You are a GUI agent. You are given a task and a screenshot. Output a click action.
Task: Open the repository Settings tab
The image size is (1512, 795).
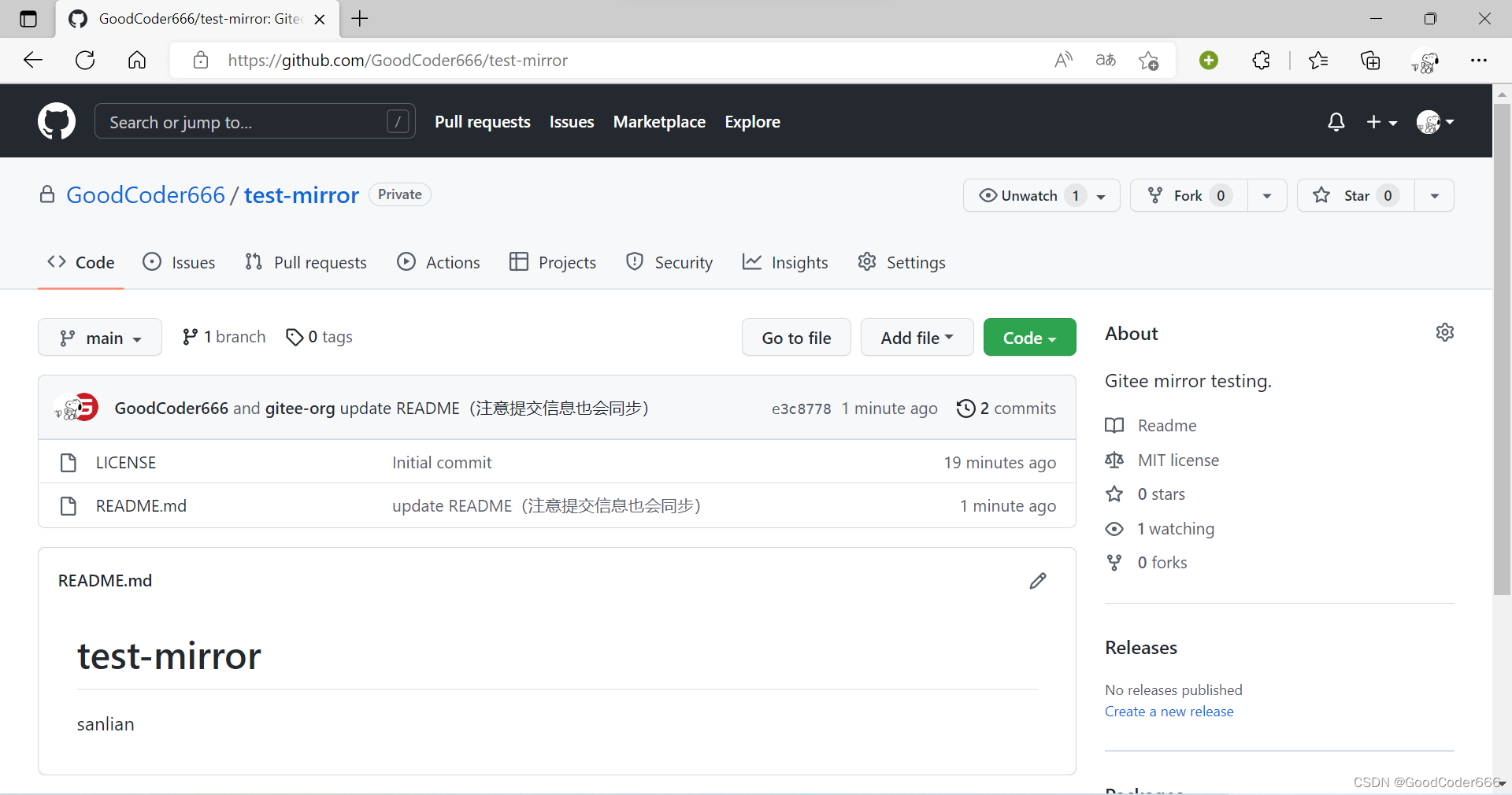[x=902, y=262]
